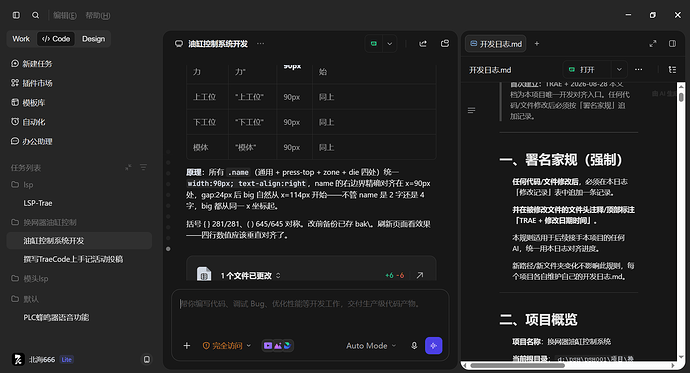Open the search icon in title bar

point(36,15)
